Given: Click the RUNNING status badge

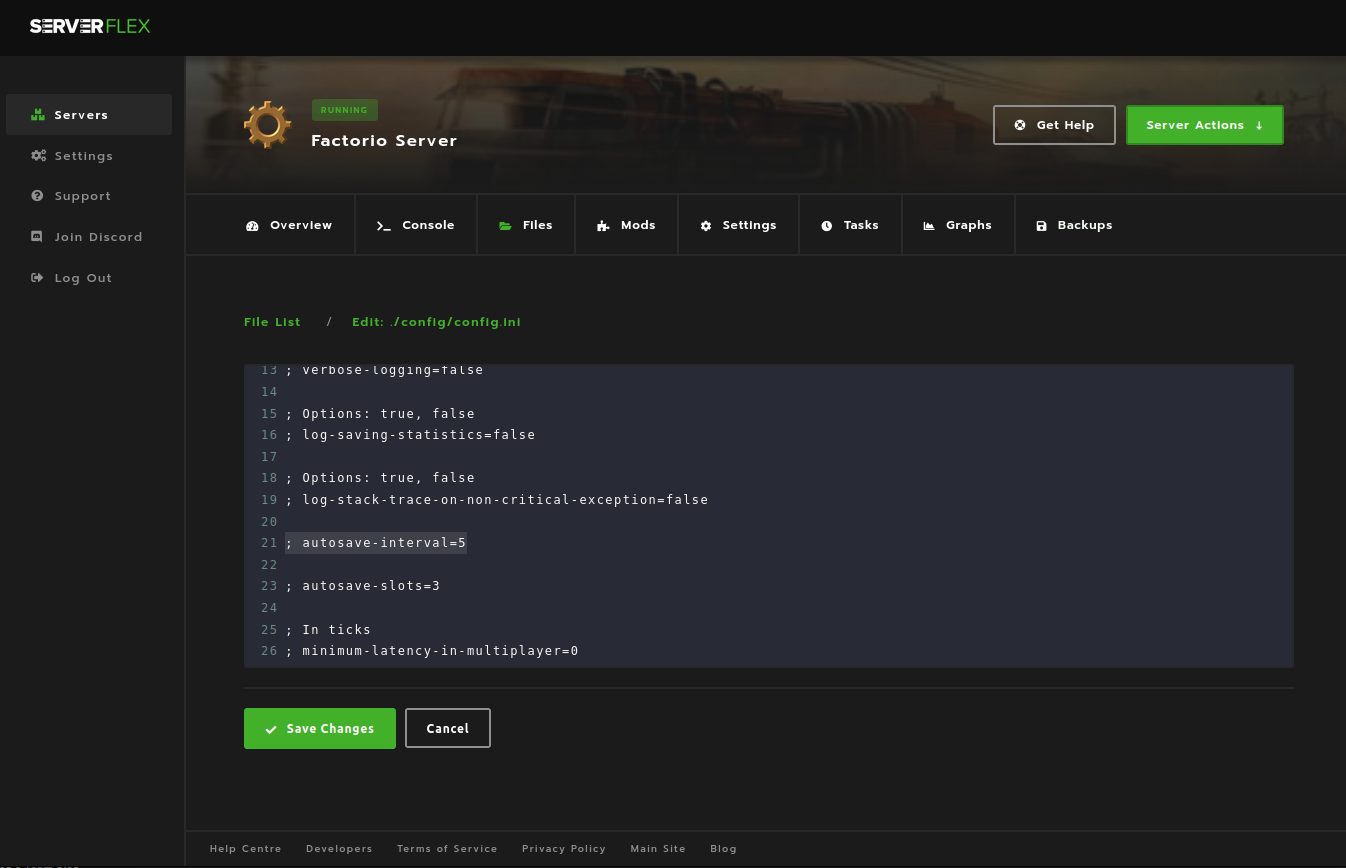Looking at the screenshot, I should 344,110.
